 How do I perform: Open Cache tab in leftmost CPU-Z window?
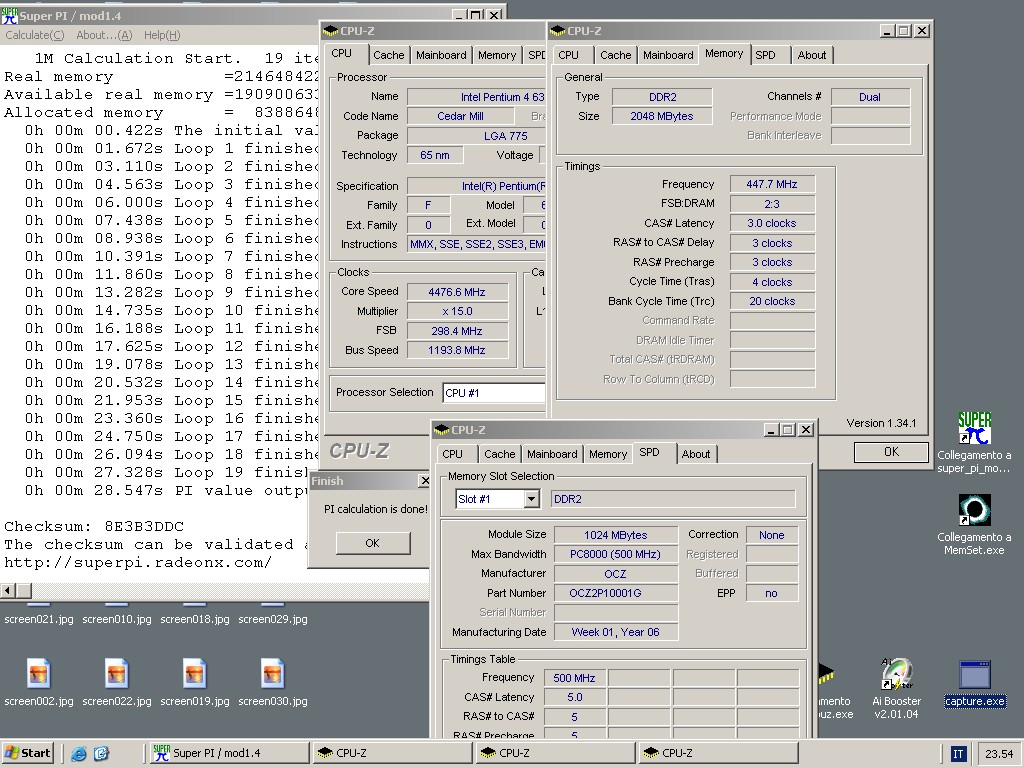(x=389, y=56)
